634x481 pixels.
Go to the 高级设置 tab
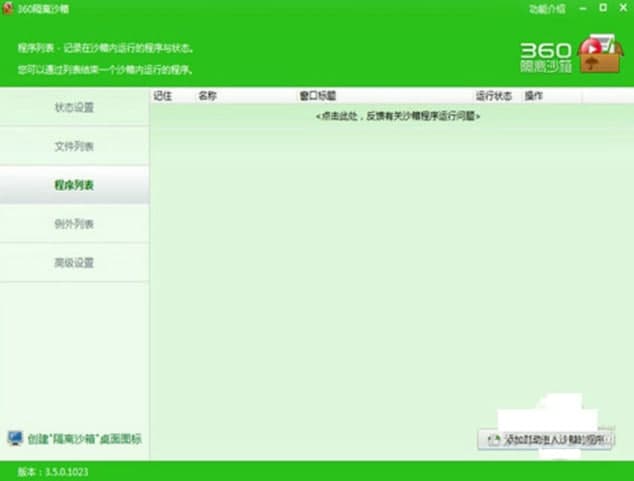(x=74, y=263)
